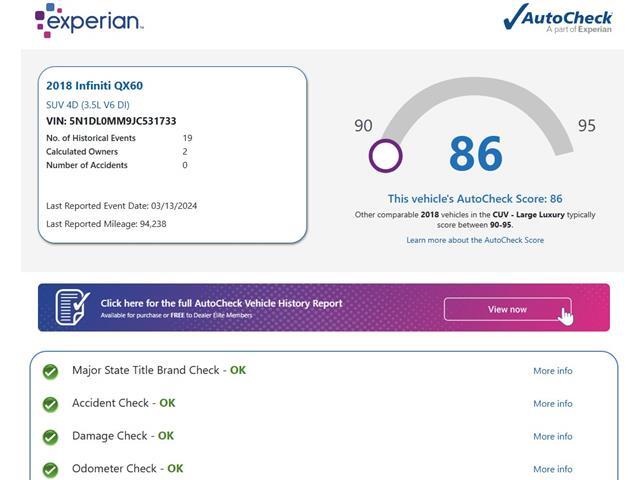This screenshot has height=480, width=640.
Task: Click the gray score gauge arc
Action: coord(476,88)
